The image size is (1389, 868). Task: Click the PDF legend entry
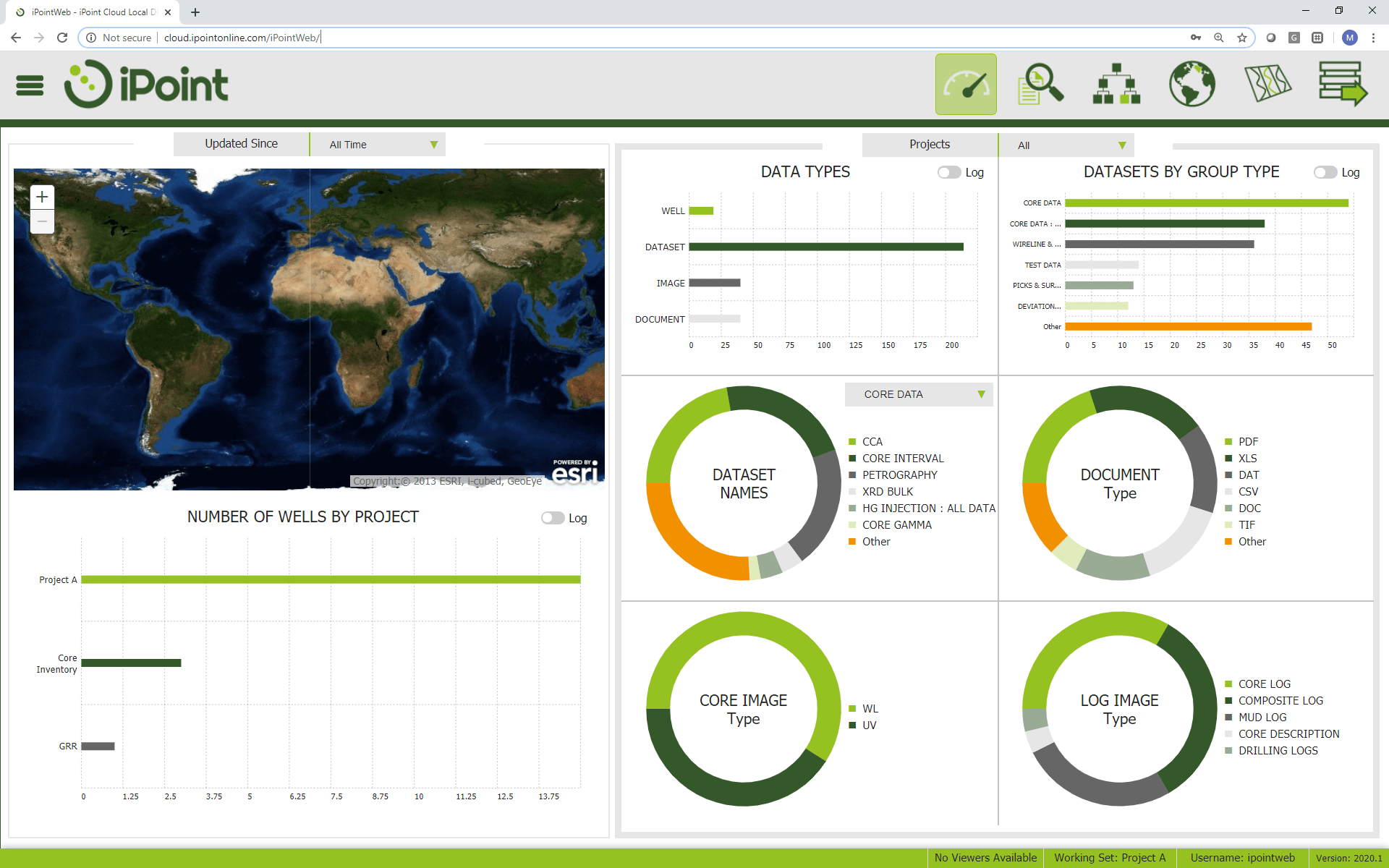point(1241,441)
